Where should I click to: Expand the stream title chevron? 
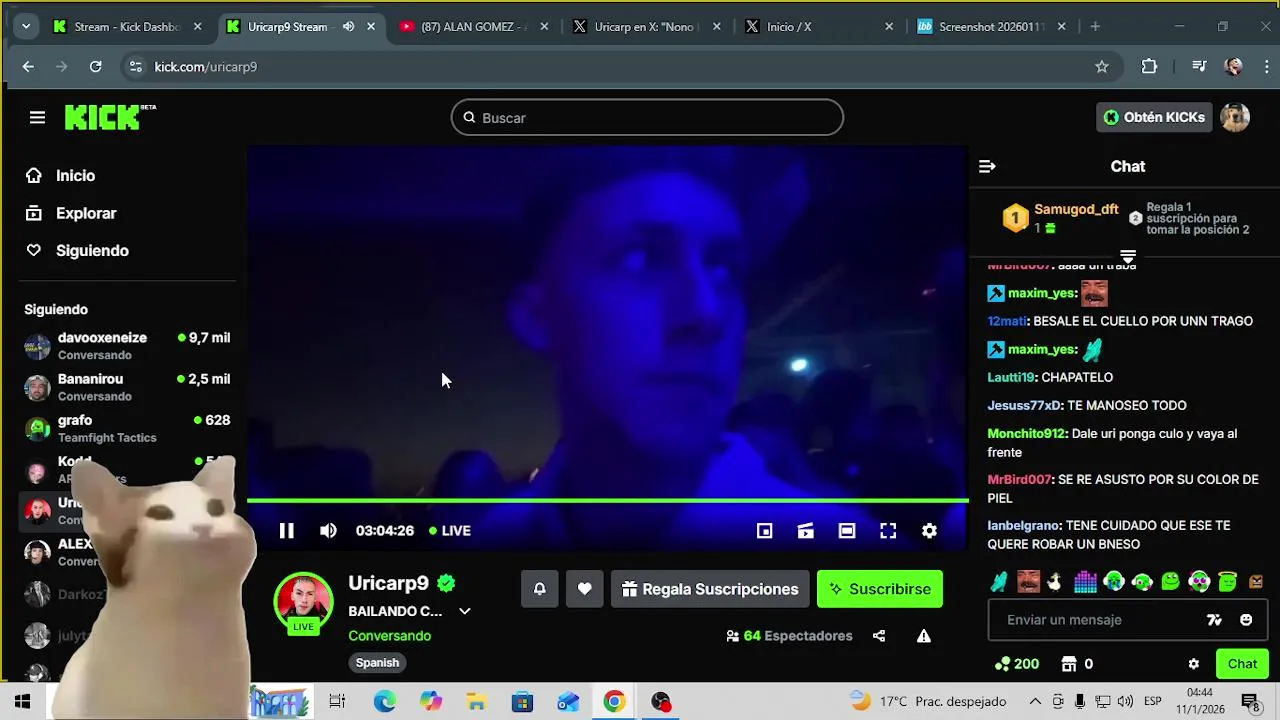(x=464, y=611)
